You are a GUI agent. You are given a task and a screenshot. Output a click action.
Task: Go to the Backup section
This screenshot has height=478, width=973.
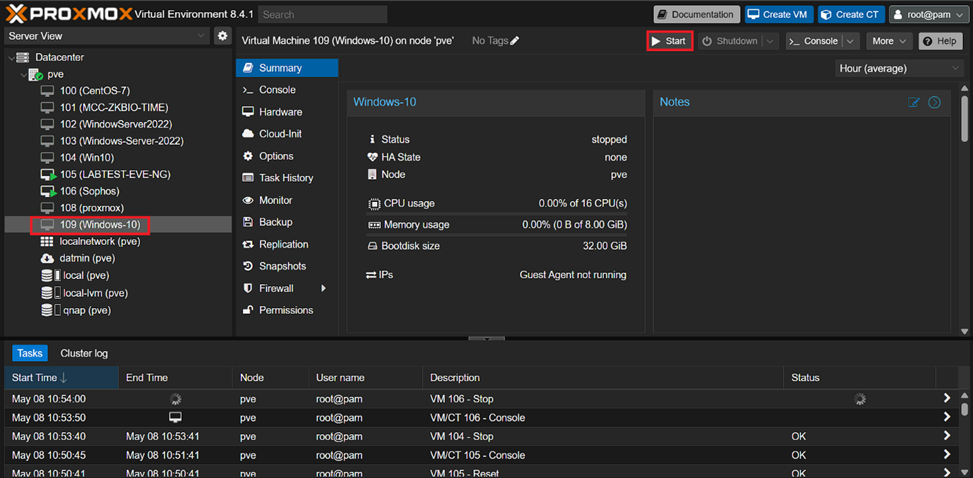pyautogui.click(x=275, y=222)
